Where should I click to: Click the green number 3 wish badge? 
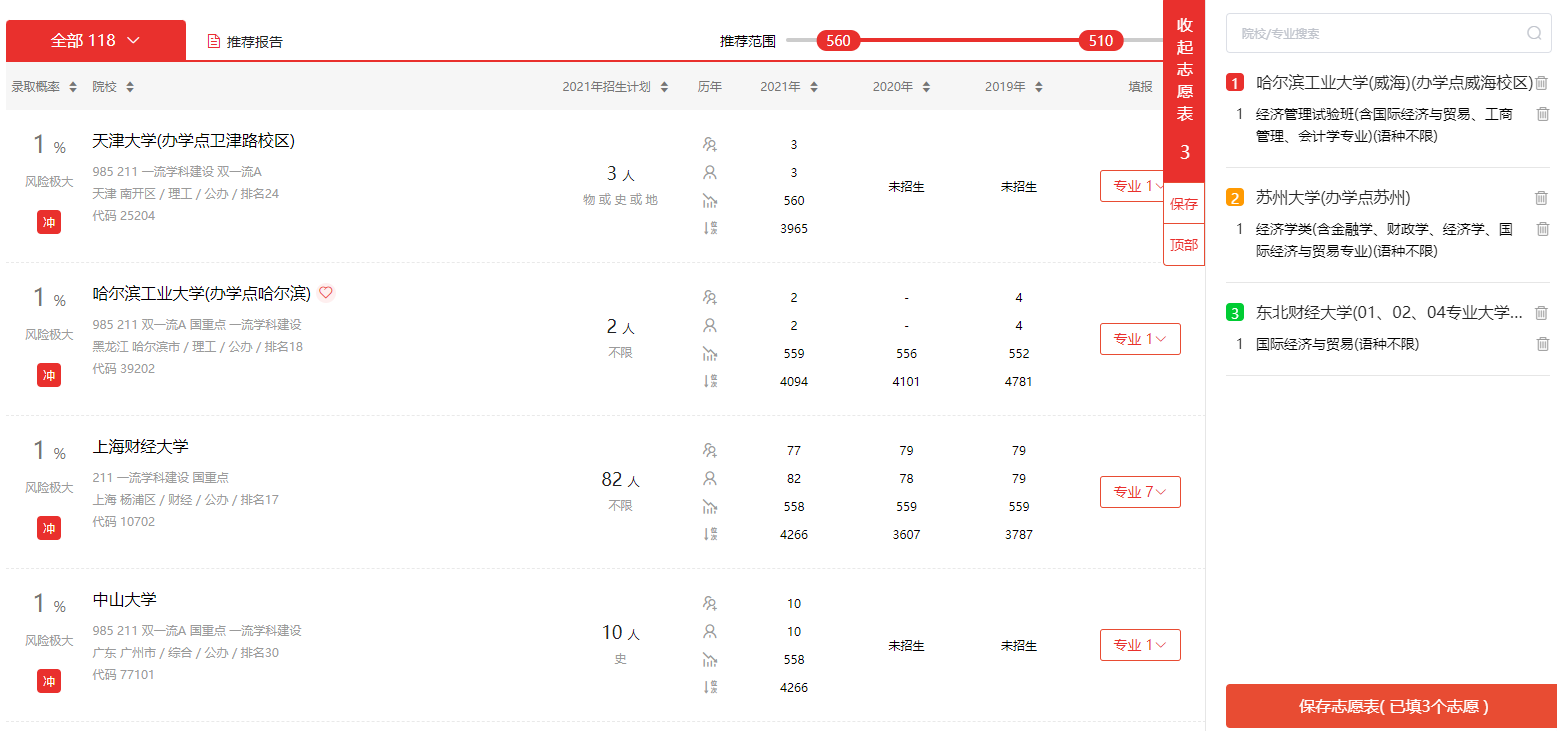(1235, 313)
